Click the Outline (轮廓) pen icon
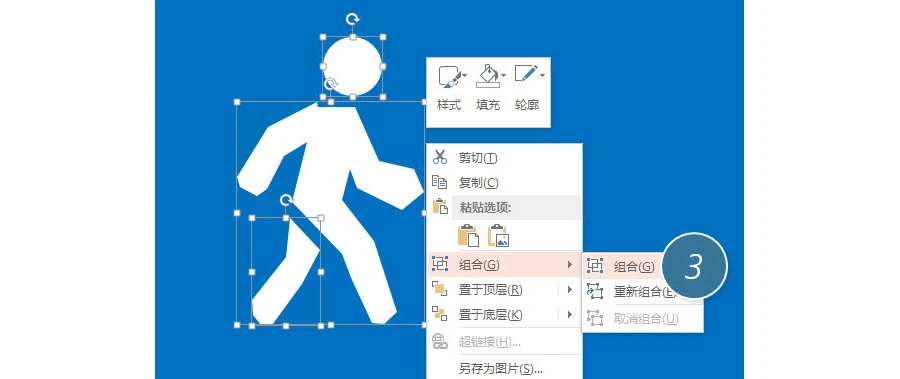This screenshot has width=900, height=379. click(525, 75)
